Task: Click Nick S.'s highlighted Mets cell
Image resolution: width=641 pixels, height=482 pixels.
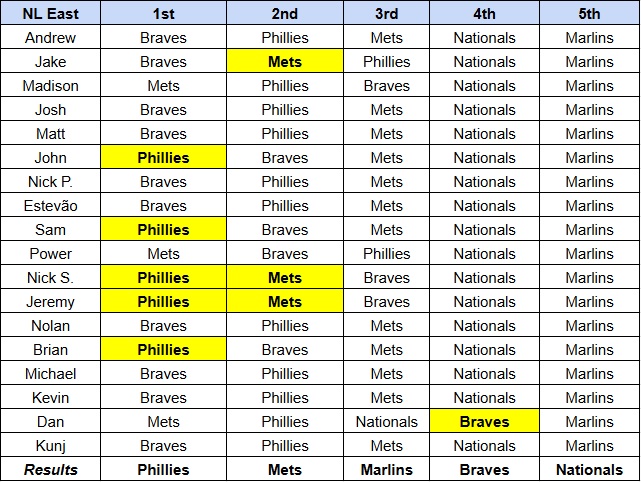Action: (x=285, y=278)
